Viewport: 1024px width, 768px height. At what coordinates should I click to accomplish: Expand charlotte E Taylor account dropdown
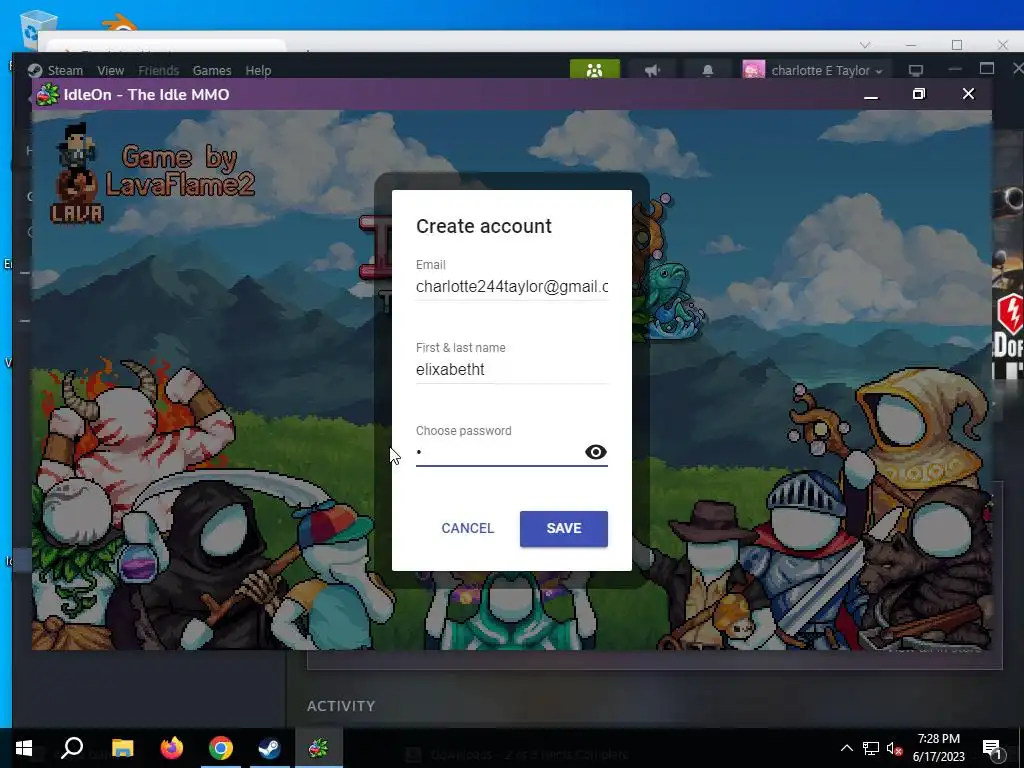coord(827,71)
